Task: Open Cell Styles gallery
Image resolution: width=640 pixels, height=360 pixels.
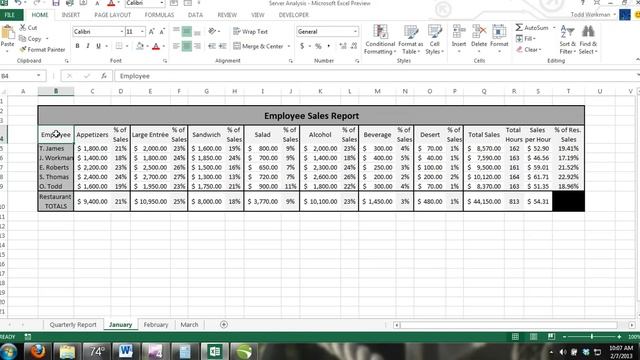Action: click(x=435, y=40)
